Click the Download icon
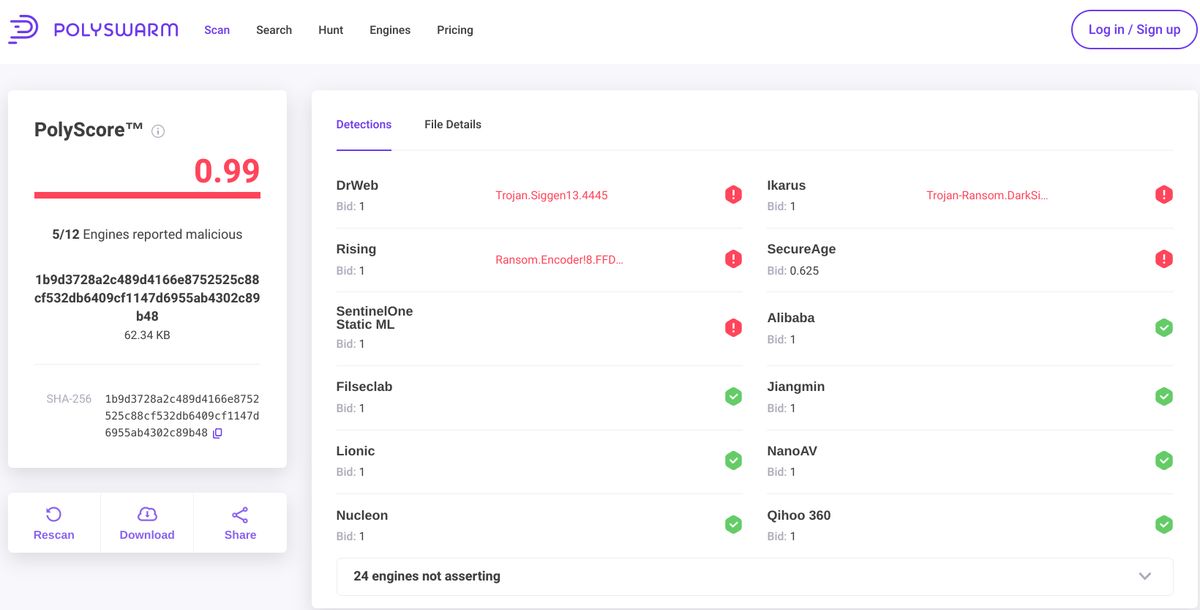Viewport: 1200px width, 610px height. 146,513
